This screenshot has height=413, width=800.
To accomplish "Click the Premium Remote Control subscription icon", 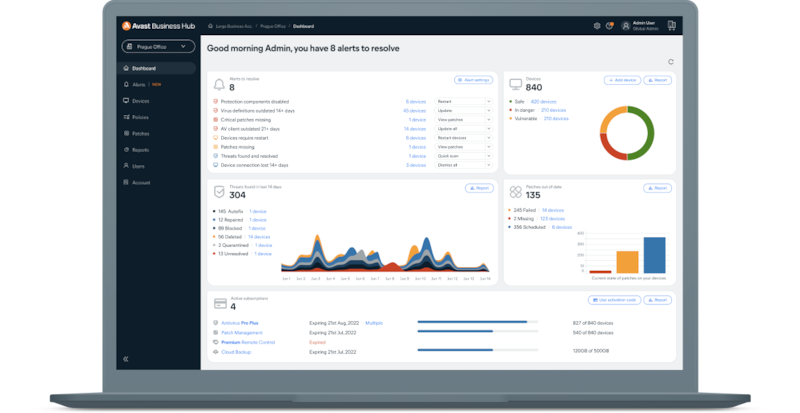I will tap(215, 342).
